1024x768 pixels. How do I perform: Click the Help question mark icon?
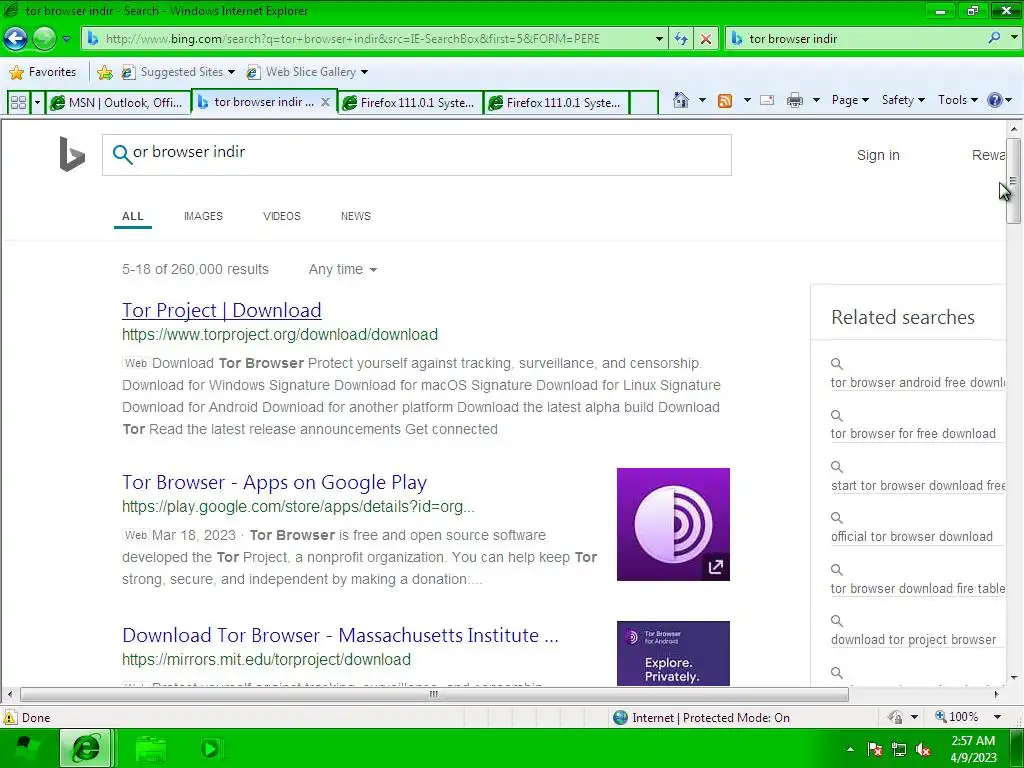pos(995,100)
